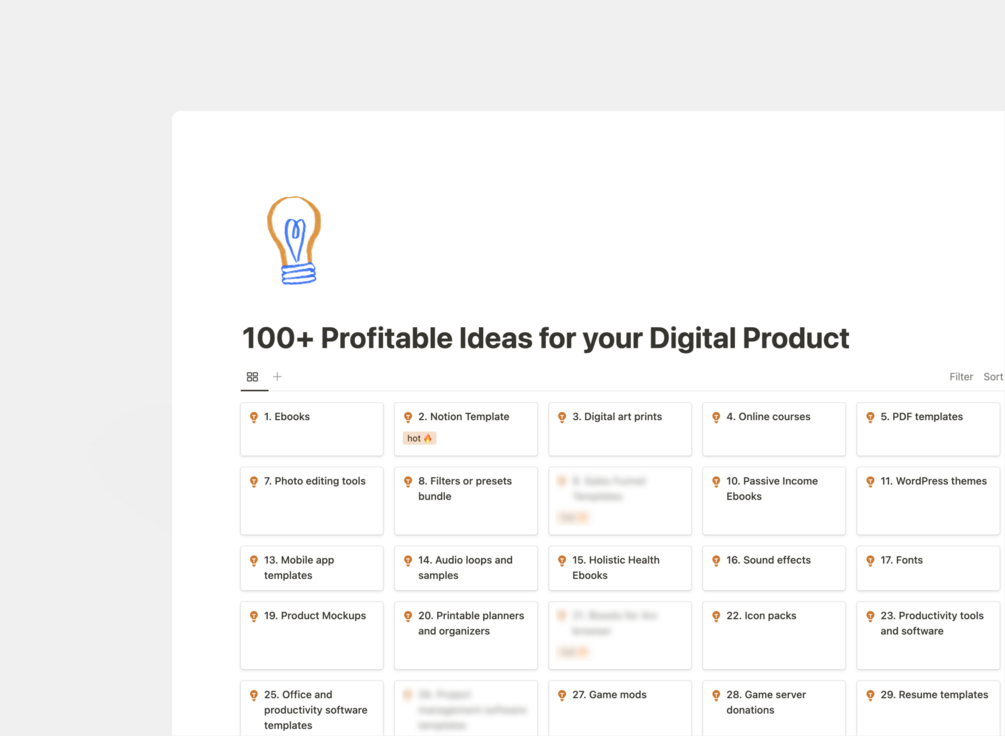Click lightbulb icon on Icon packs card
The width and height of the screenshot is (1005, 736).
[716, 617]
